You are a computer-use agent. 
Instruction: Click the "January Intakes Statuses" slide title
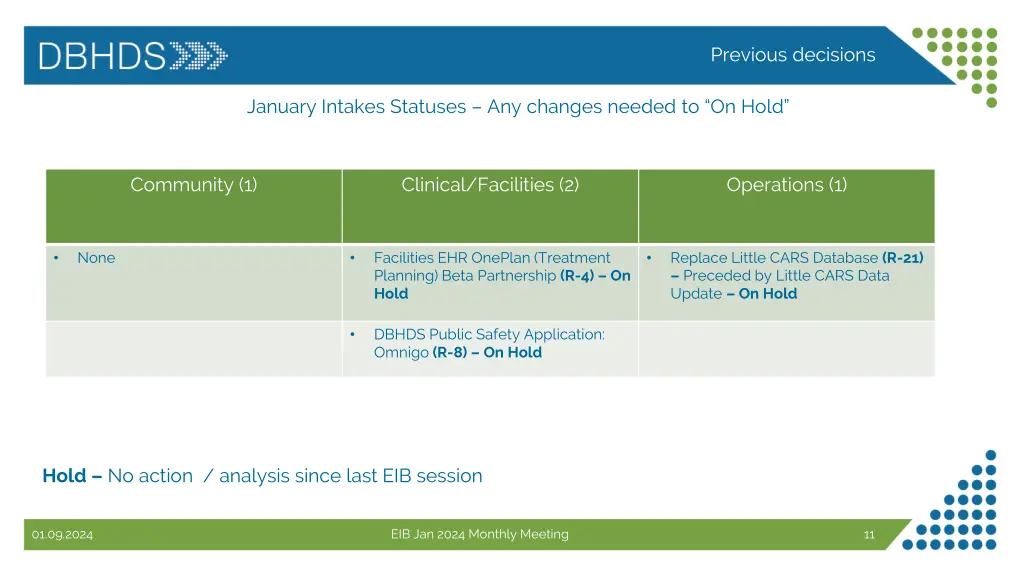tap(518, 107)
